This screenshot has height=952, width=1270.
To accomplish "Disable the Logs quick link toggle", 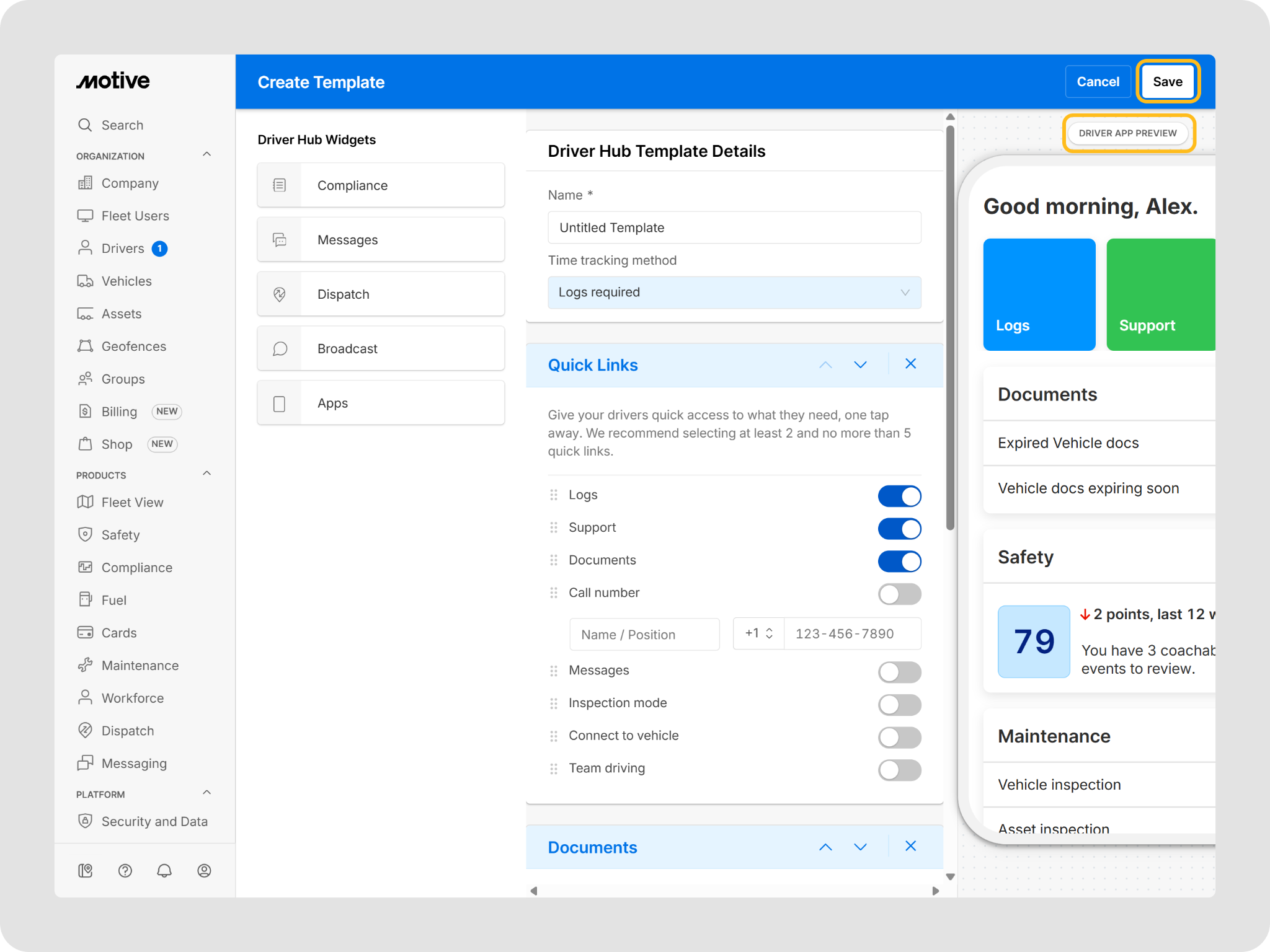I will click(899, 496).
